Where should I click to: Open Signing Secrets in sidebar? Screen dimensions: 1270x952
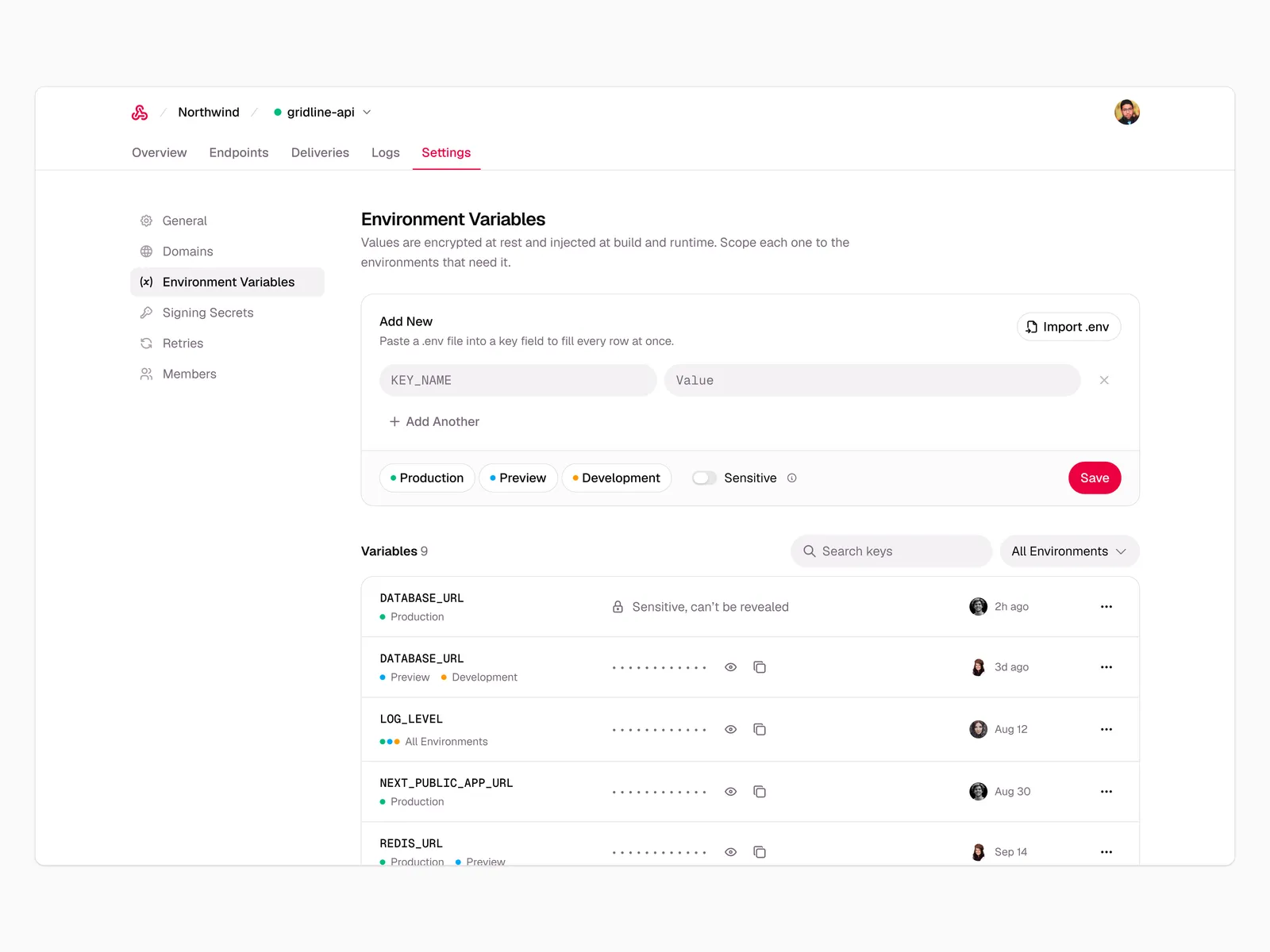pyautogui.click(x=227, y=313)
